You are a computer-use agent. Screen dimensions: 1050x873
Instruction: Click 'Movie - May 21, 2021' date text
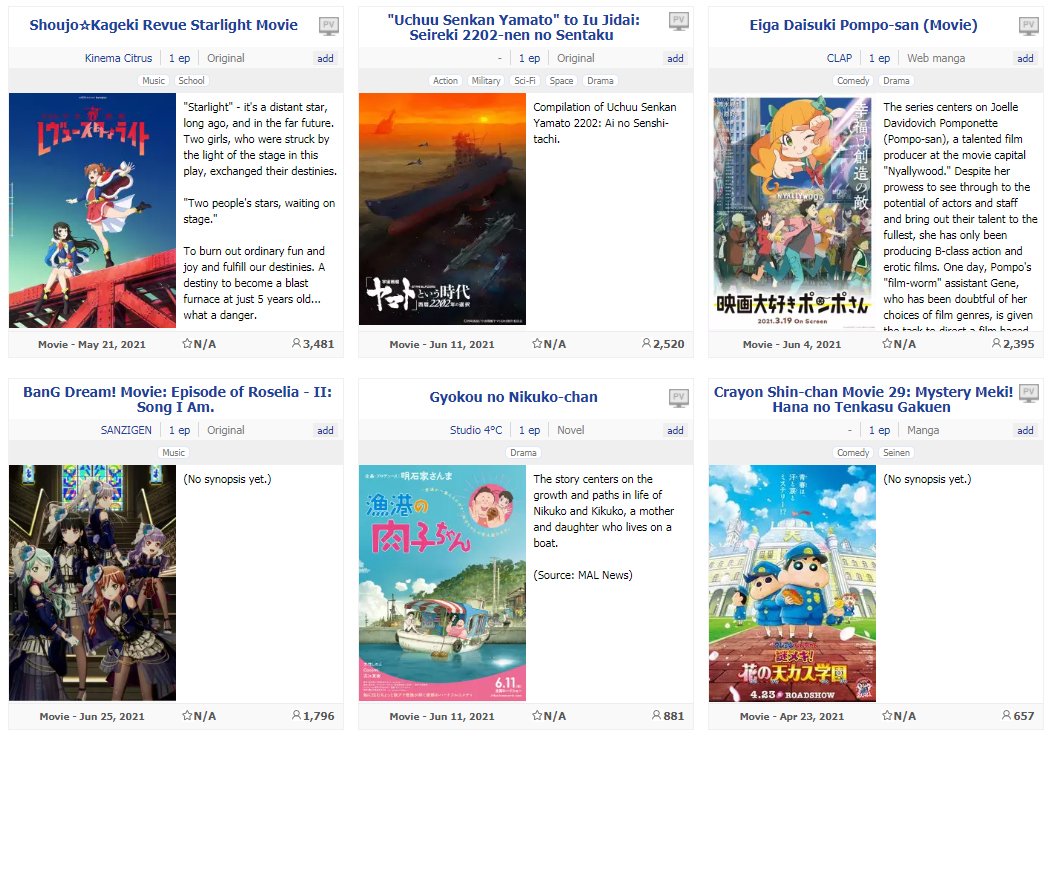coord(92,344)
